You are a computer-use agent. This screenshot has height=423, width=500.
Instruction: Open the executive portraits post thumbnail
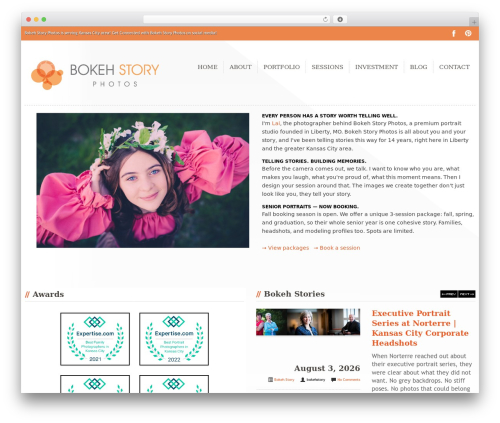pyautogui.click(x=308, y=322)
